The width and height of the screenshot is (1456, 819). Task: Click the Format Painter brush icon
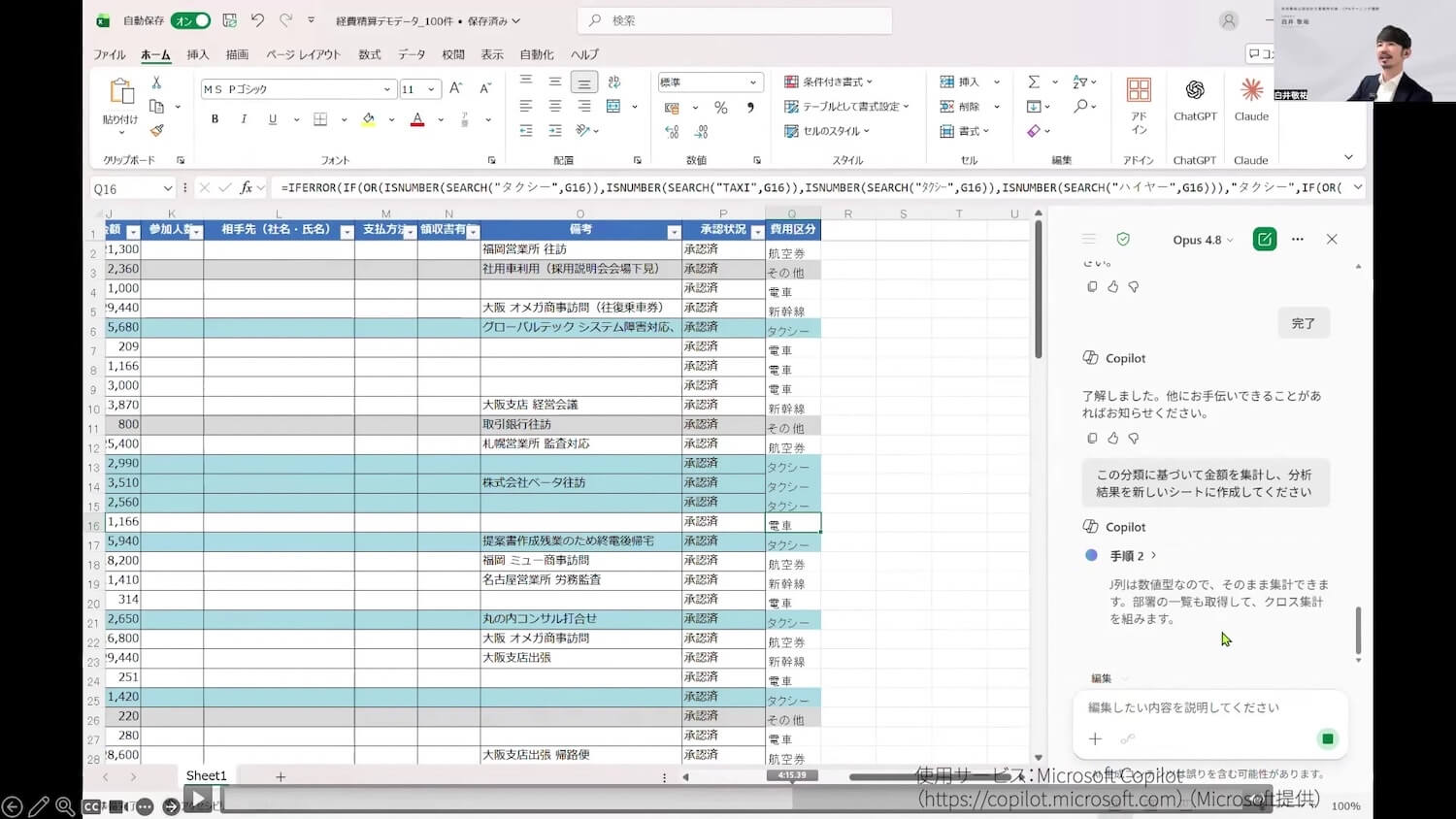point(156,130)
